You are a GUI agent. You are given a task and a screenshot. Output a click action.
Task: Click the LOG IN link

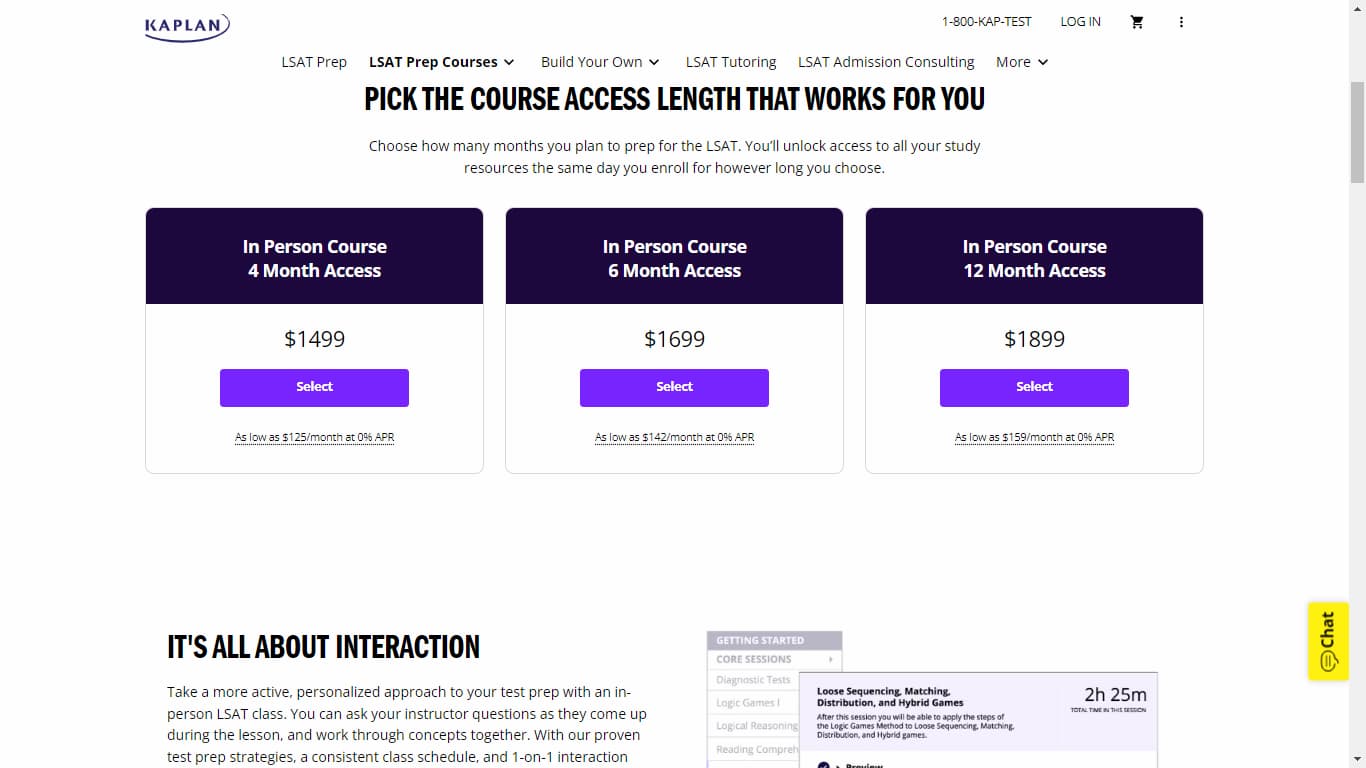[1080, 22]
